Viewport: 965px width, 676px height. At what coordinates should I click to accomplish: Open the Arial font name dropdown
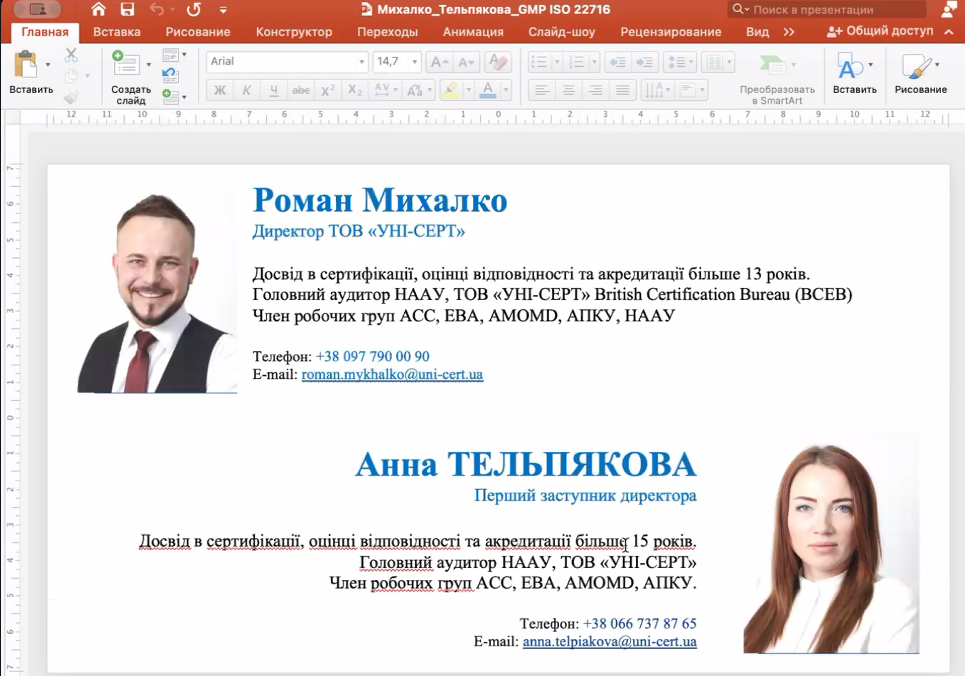tap(362, 62)
